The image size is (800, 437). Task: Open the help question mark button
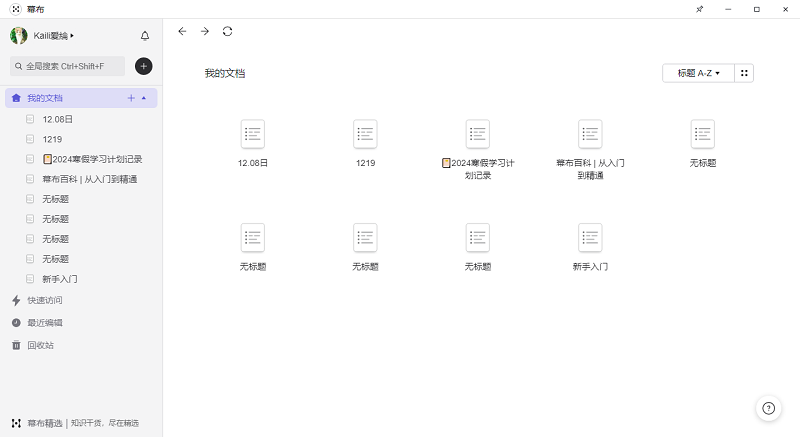(x=768, y=407)
